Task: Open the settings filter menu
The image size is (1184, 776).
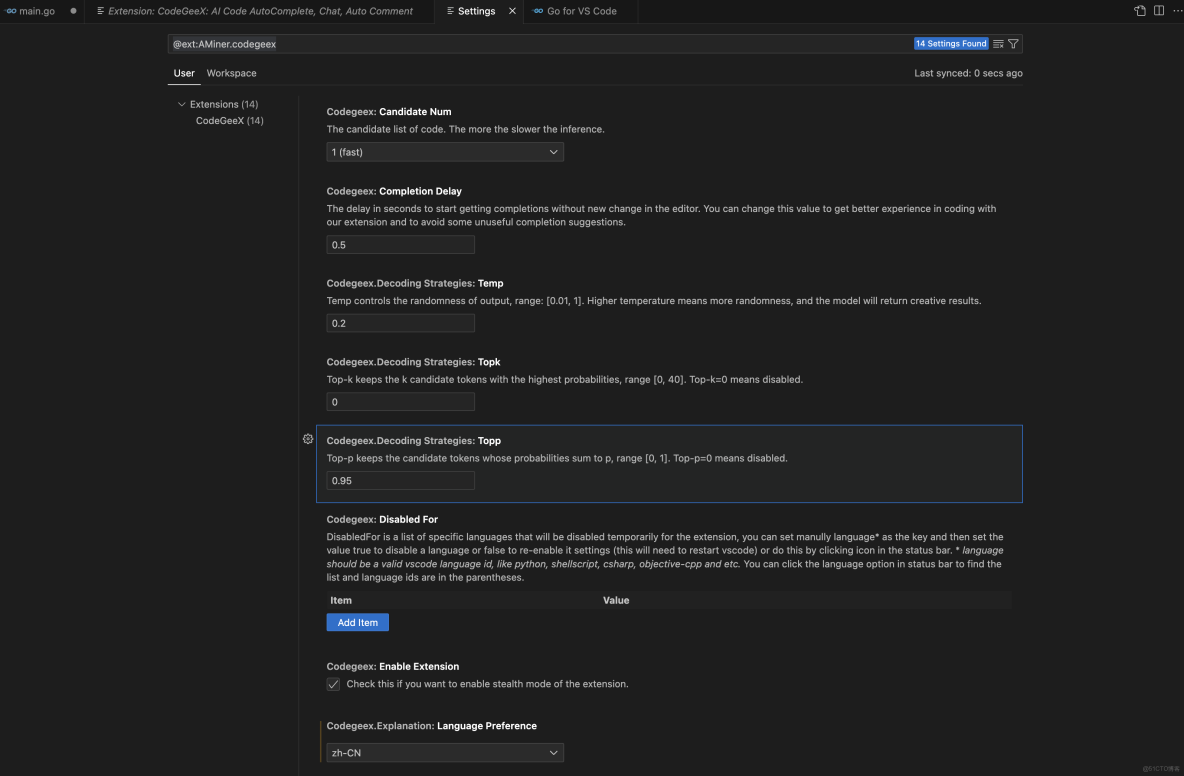Action: click(x=1013, y=44)
